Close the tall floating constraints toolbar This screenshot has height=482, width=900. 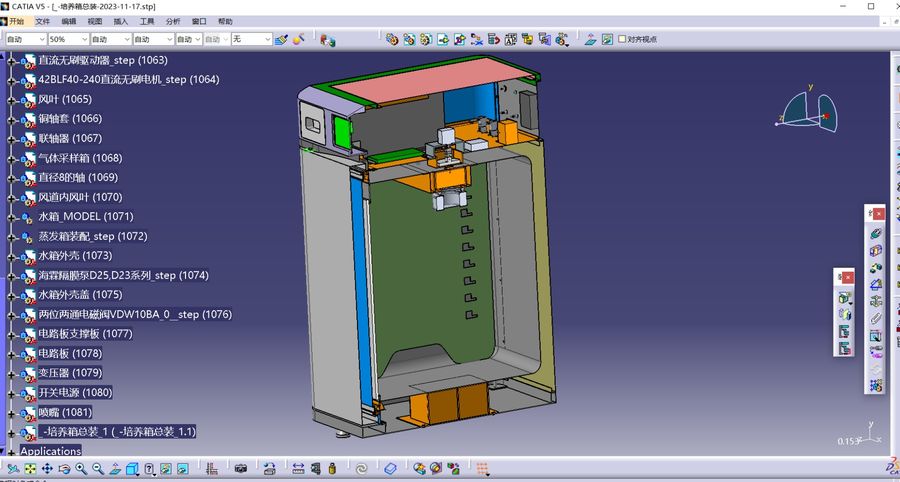coord(879,213)
